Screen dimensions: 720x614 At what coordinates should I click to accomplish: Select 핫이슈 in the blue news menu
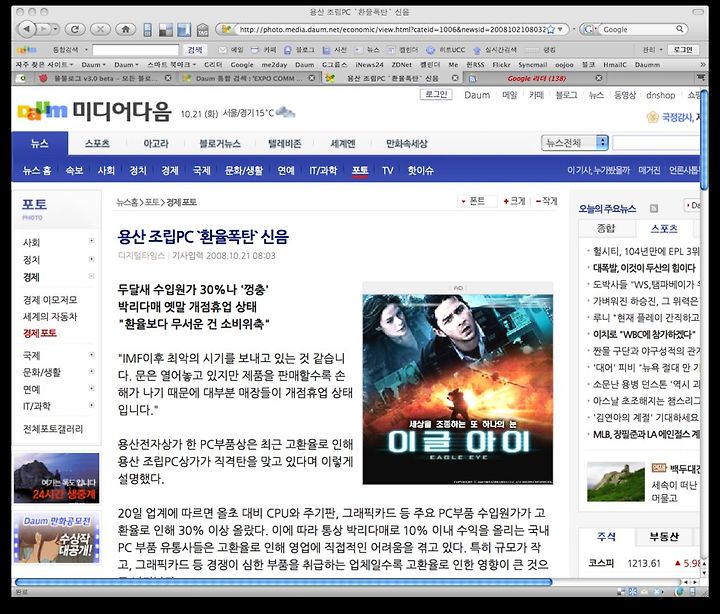pos(421,170)
